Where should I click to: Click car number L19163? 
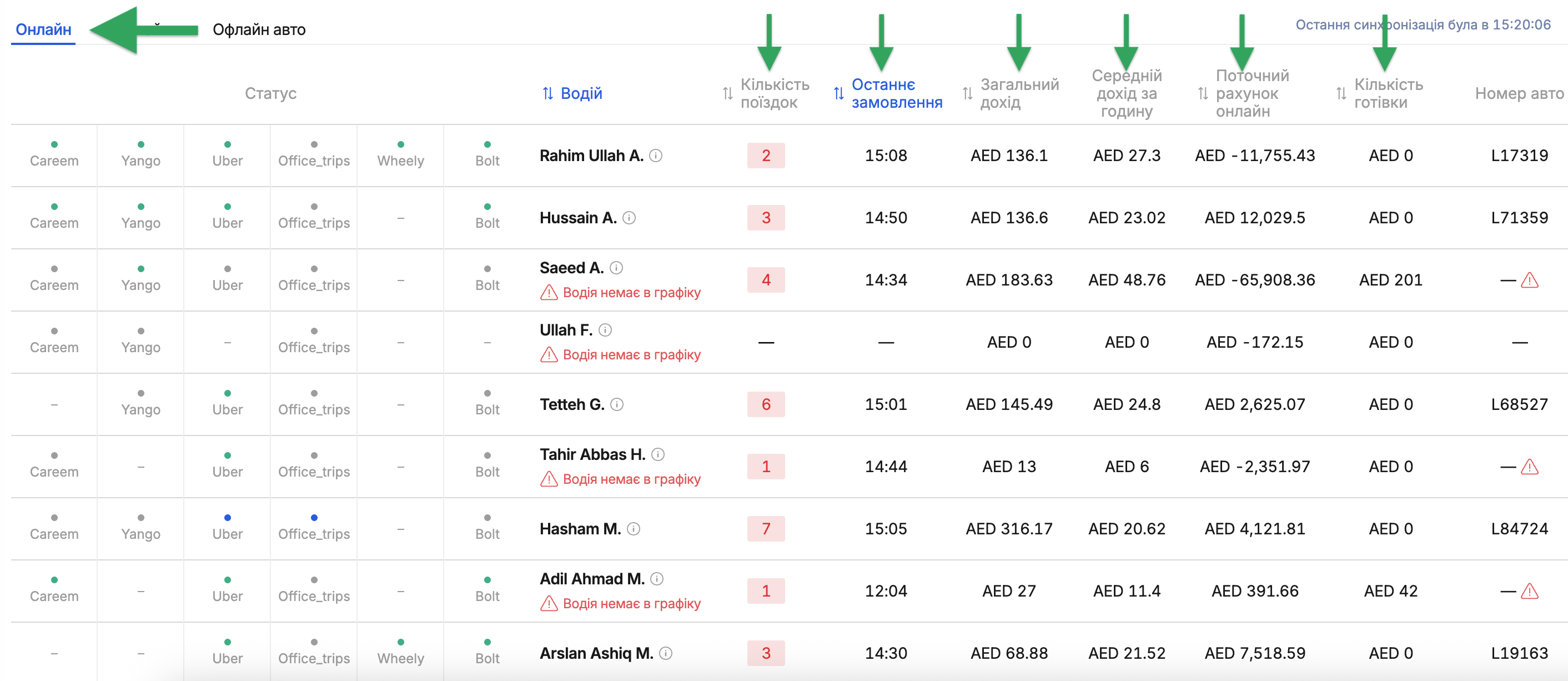pyautogui.click(x=1519, y=653)
